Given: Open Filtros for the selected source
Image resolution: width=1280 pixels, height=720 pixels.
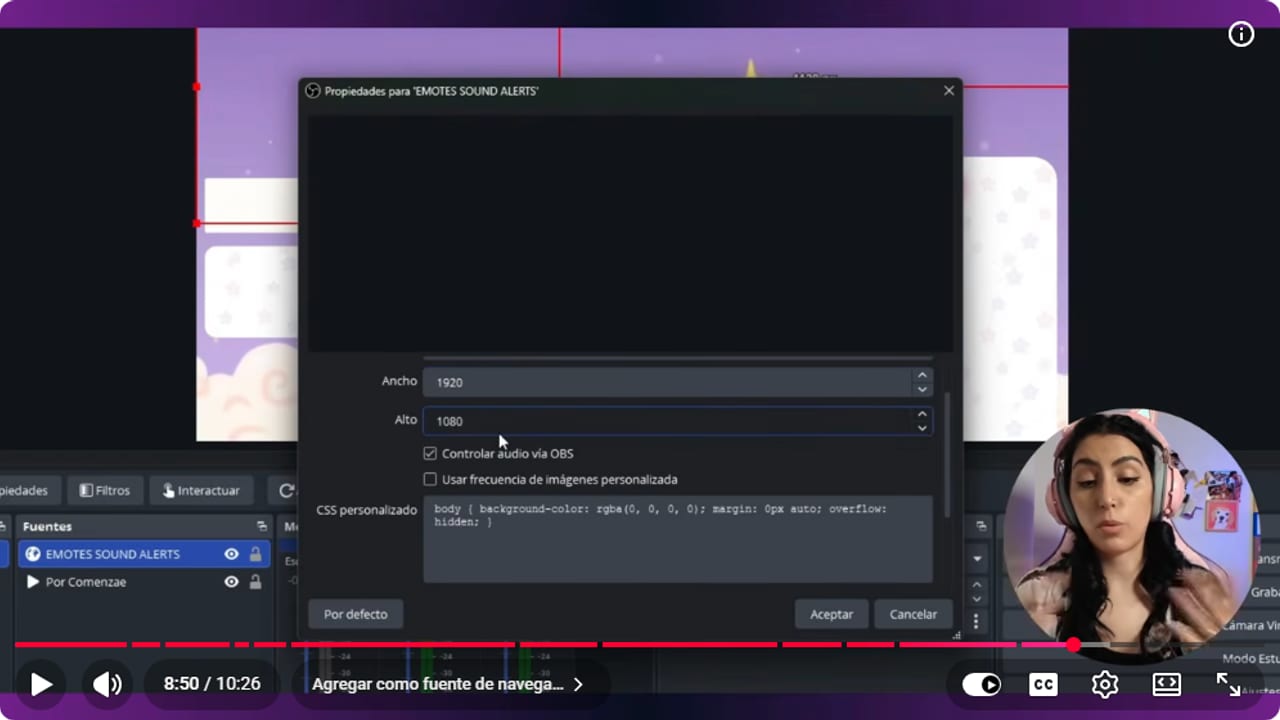Looking at the screenshot, I should (x=105, y=490).
